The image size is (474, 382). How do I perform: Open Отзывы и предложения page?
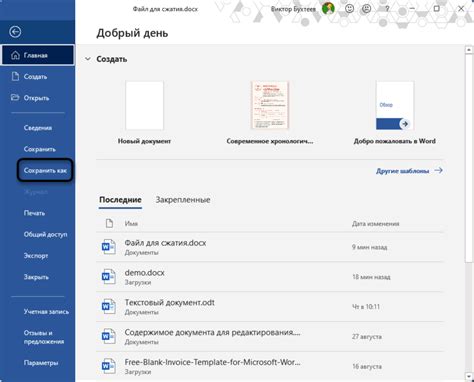44,337
